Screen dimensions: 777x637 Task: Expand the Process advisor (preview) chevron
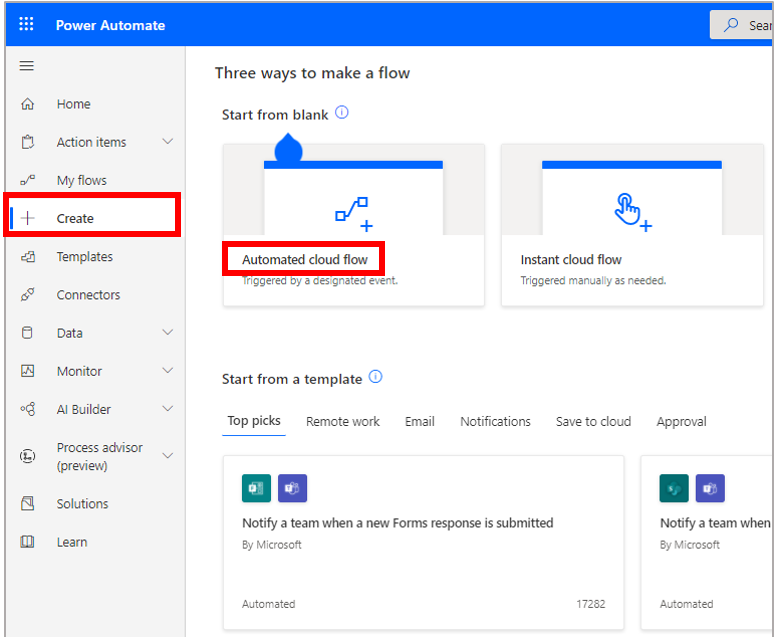pyautogui.click(x=168, y=456)
